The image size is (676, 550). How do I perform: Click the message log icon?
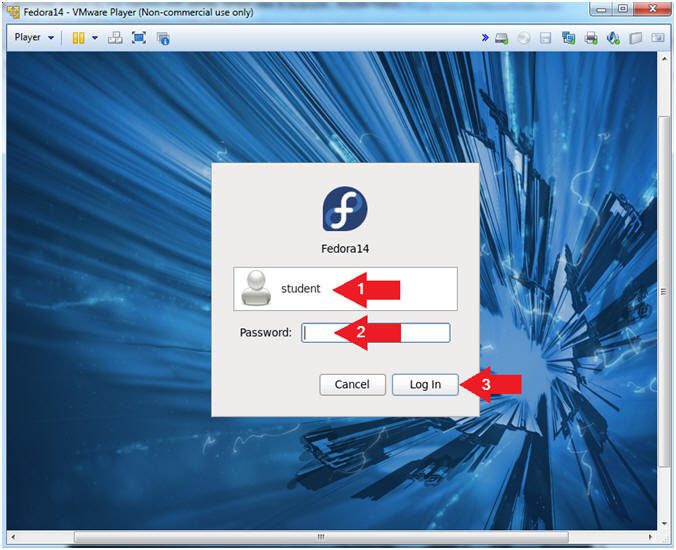point(657,38)
